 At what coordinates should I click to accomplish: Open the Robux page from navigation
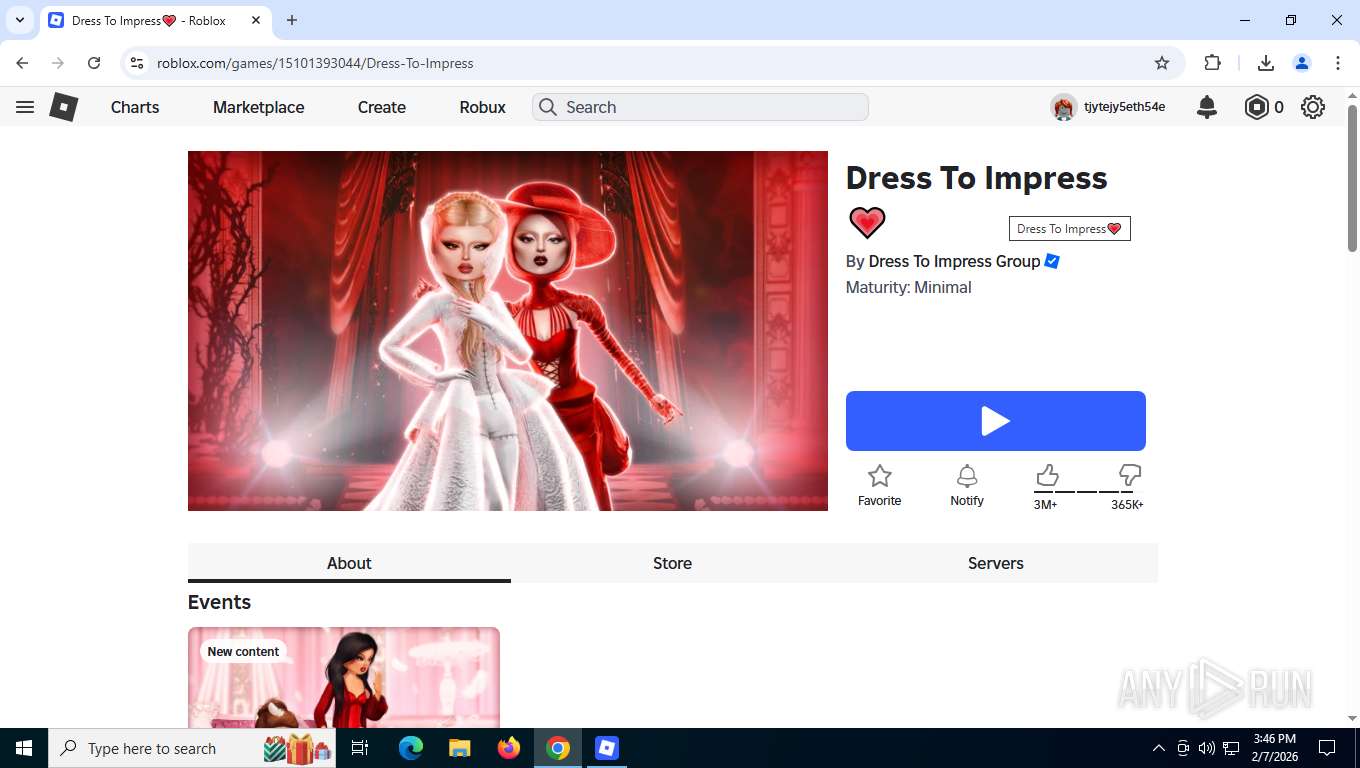482,107
